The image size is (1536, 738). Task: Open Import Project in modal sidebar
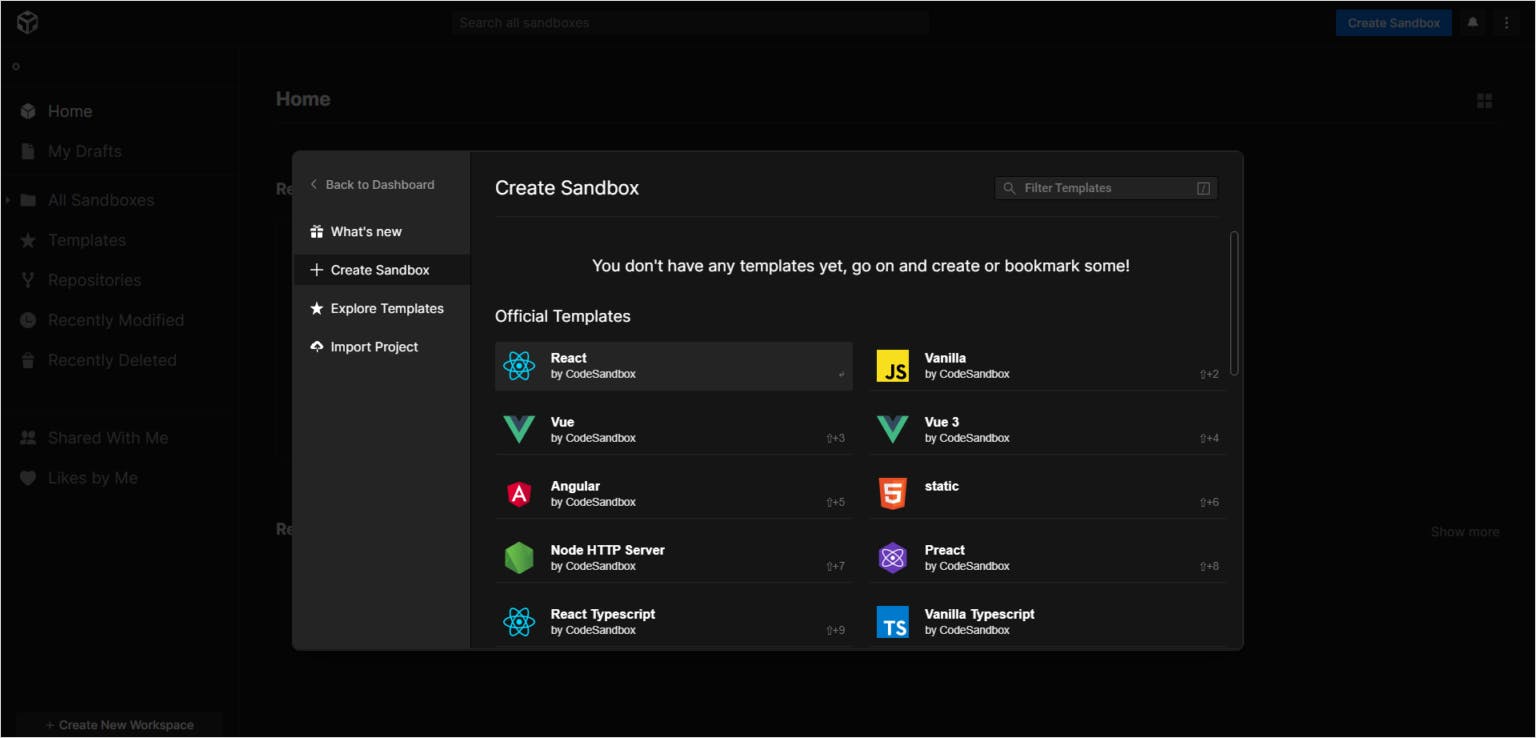tap(381, 347)
